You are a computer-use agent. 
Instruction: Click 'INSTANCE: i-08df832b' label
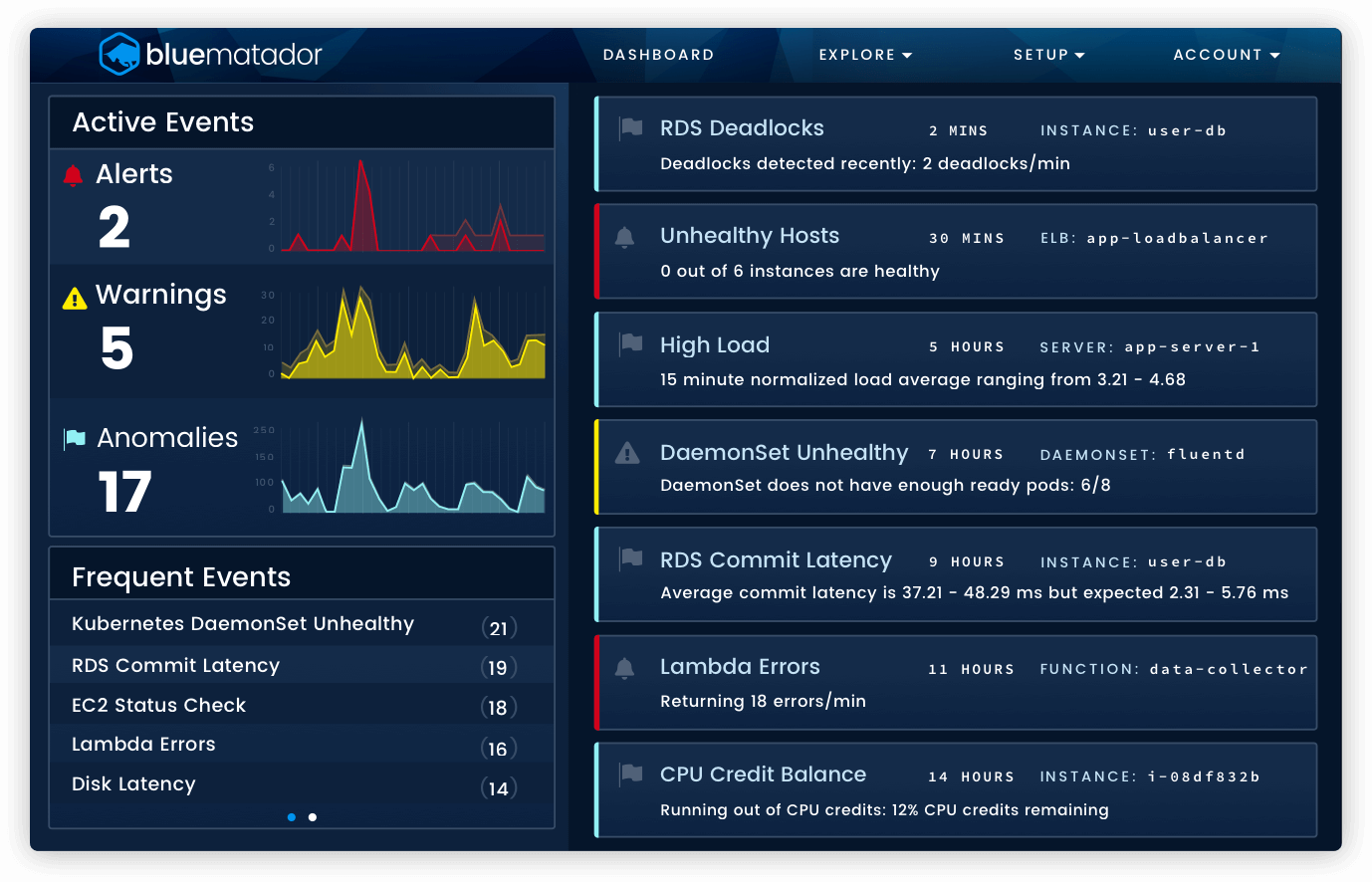[x=1150, y=777]
